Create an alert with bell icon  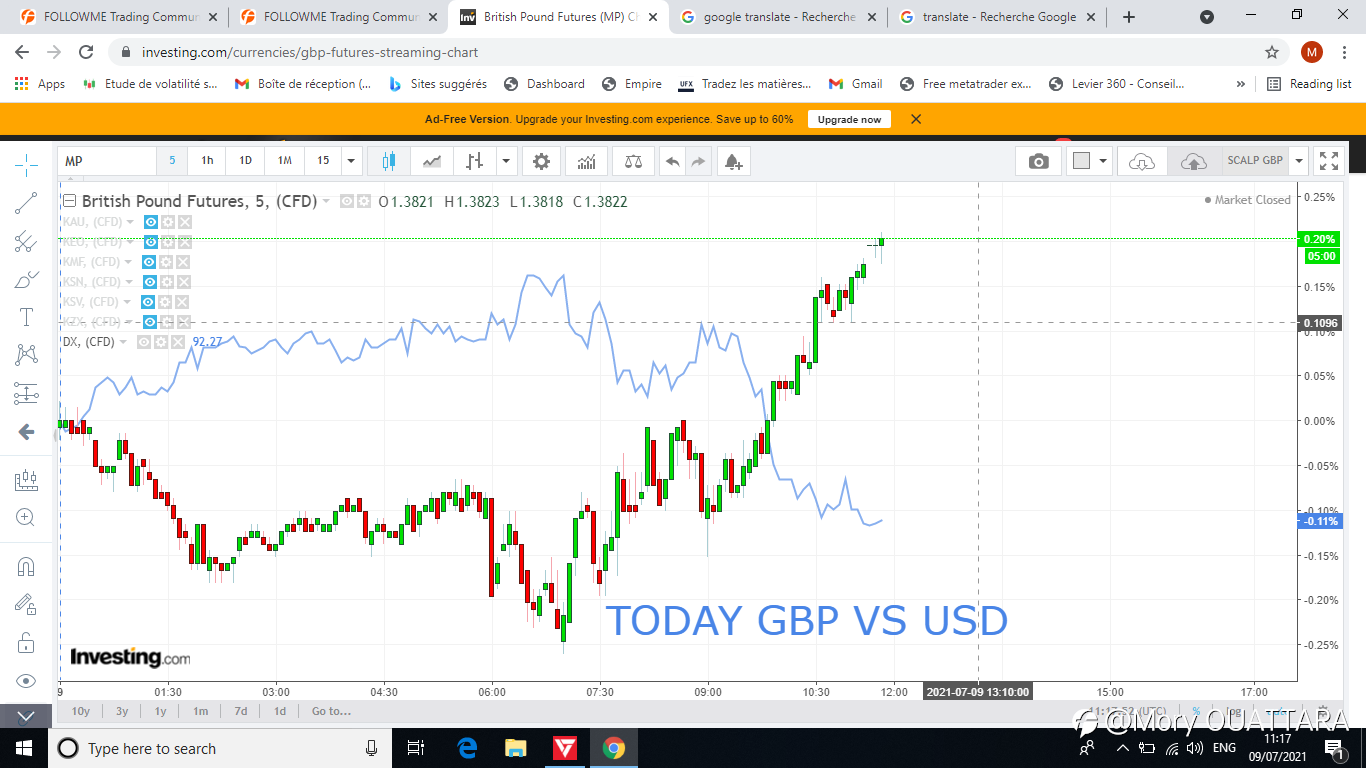point(733,161)
